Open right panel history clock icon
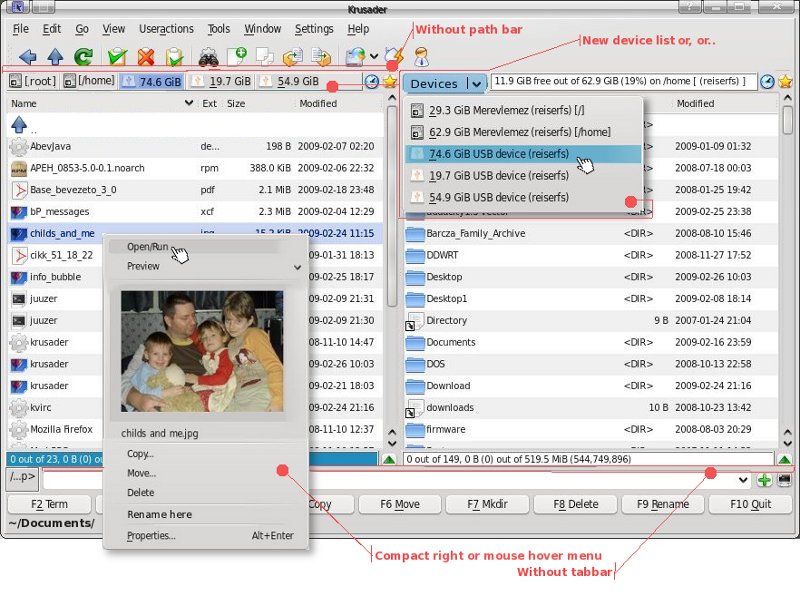The height and width of the screenshot is (596, 800). [767, 81]
